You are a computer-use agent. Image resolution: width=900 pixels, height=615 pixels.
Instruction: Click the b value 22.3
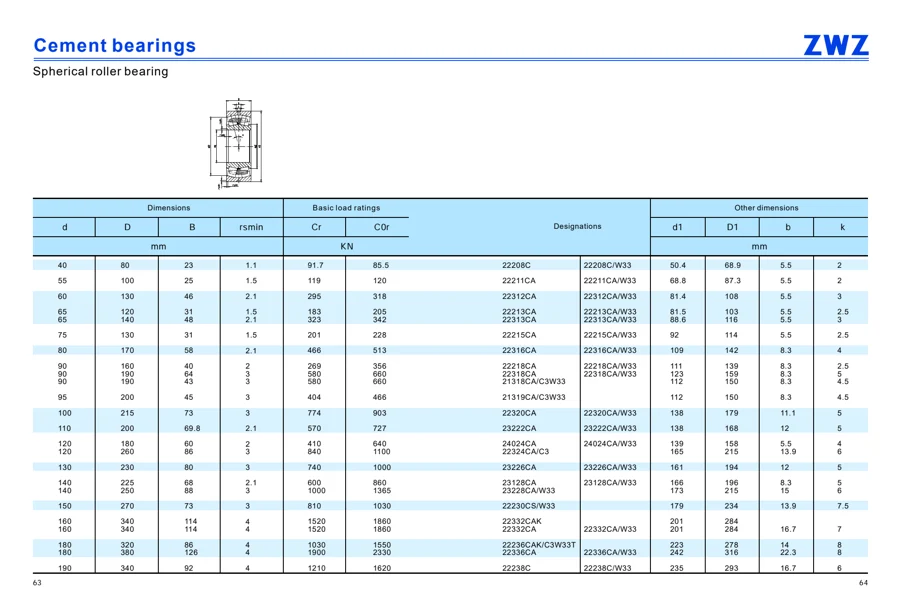(x=788, y=552)
